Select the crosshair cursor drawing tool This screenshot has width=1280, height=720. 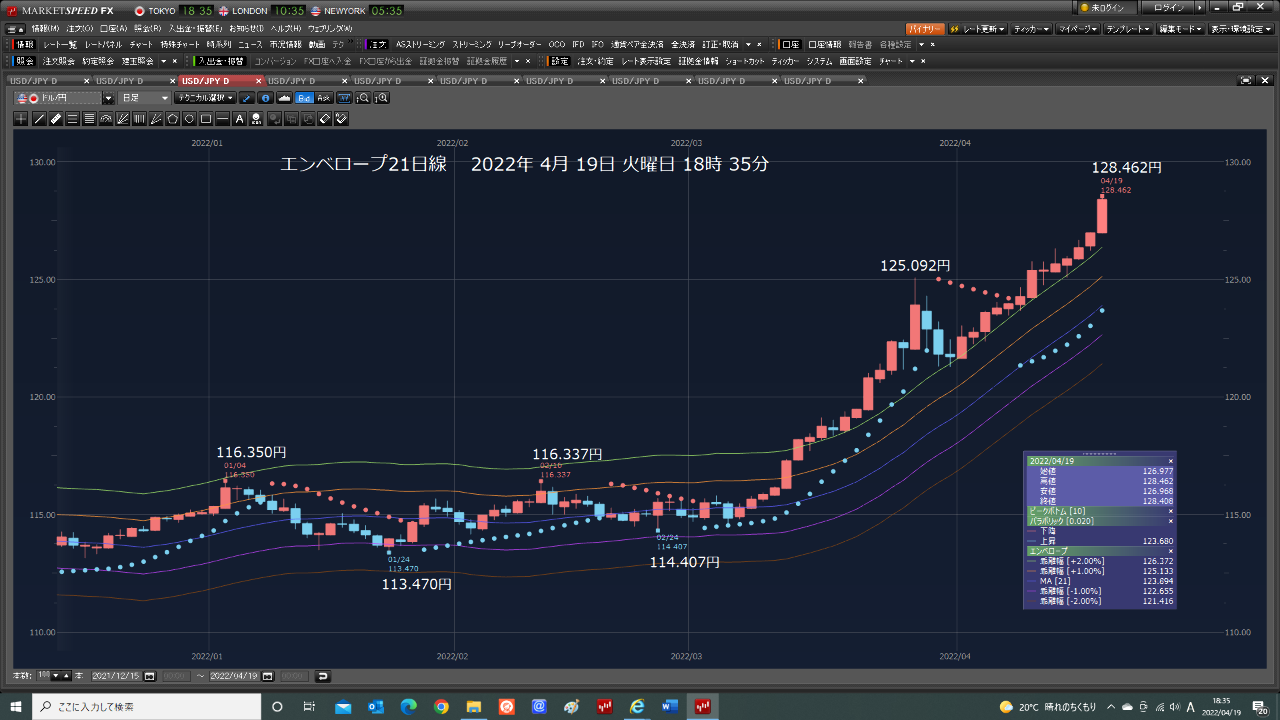click(22, 119)
